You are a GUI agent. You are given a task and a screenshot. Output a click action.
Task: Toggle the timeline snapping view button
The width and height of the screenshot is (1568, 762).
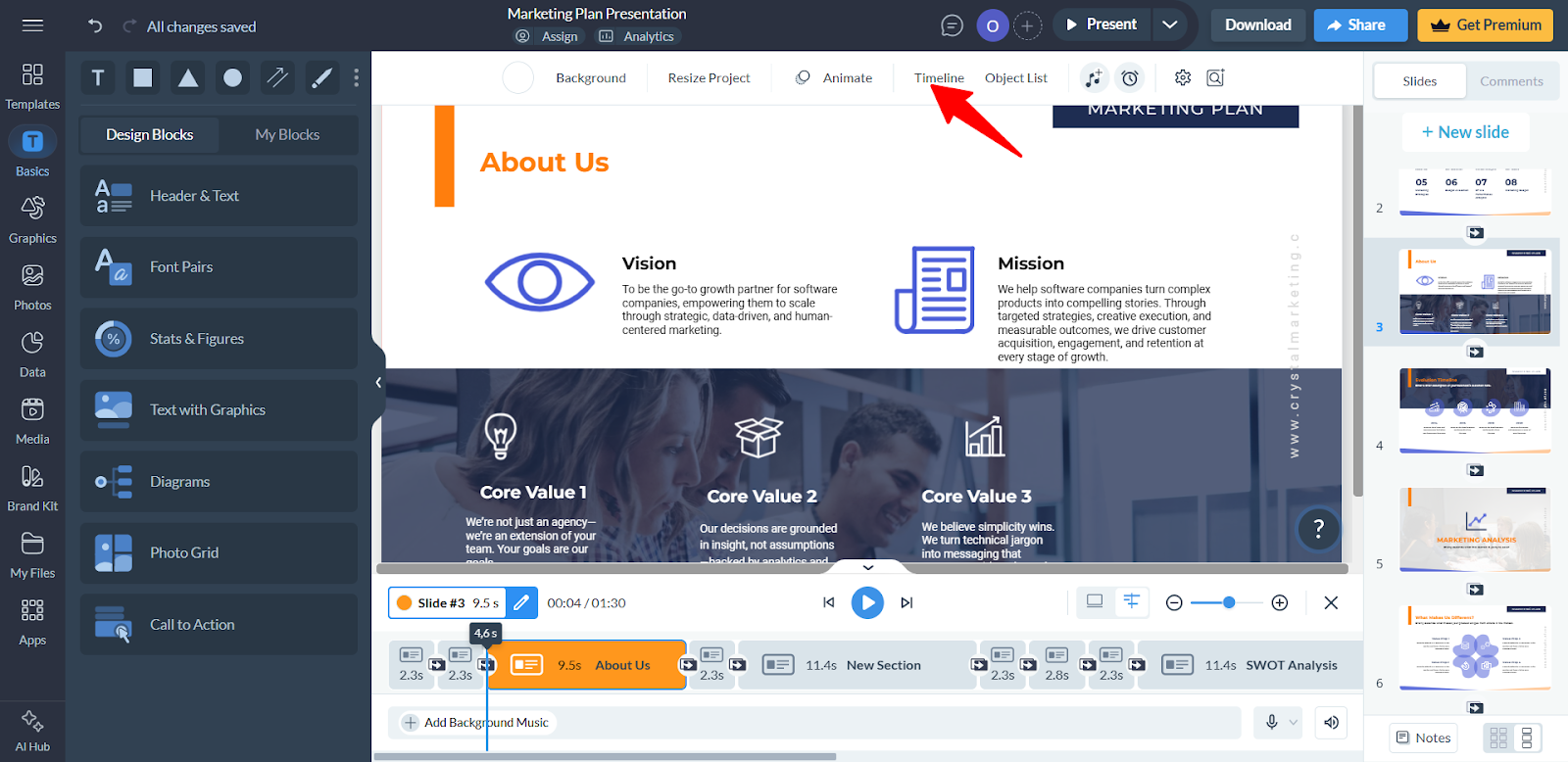click(1132, 602)
